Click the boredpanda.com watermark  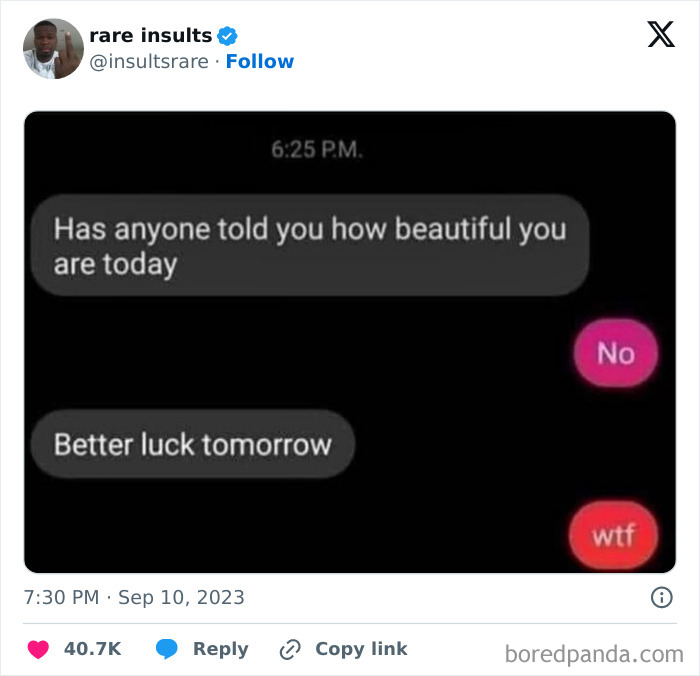point(594,655)
